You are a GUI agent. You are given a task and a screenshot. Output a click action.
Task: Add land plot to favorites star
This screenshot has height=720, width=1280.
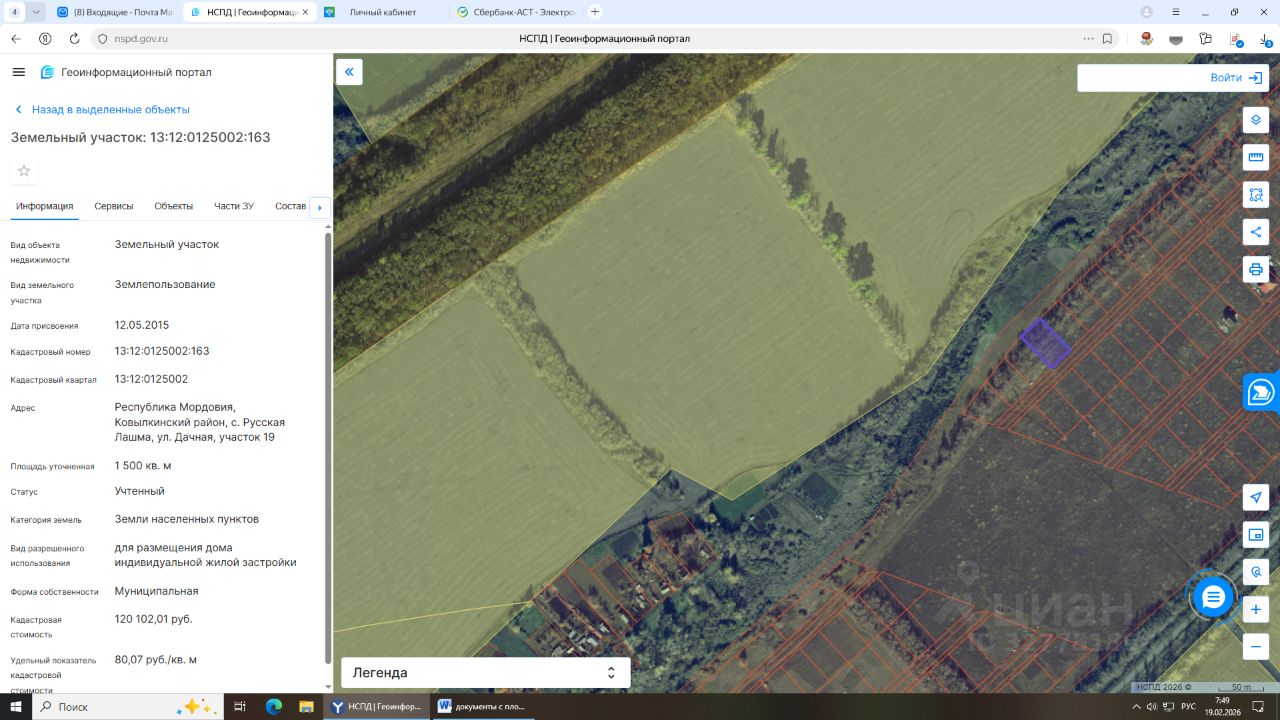(x=24, y=171)
